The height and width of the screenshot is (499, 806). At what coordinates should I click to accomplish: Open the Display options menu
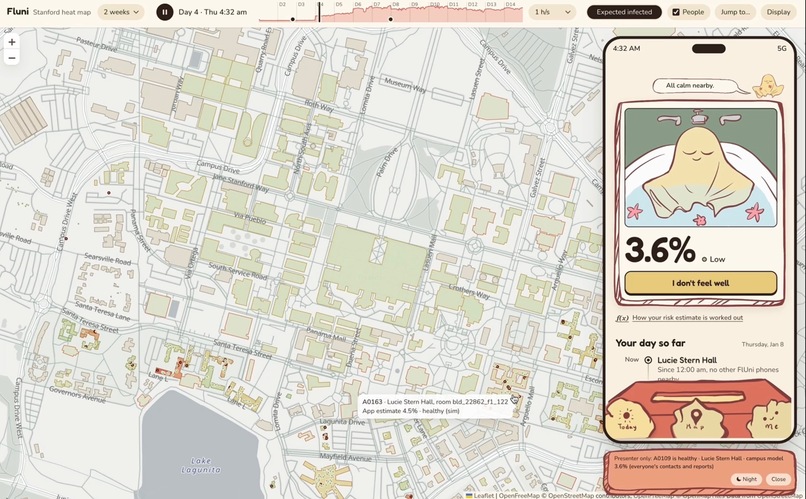(x=778, y=12)
